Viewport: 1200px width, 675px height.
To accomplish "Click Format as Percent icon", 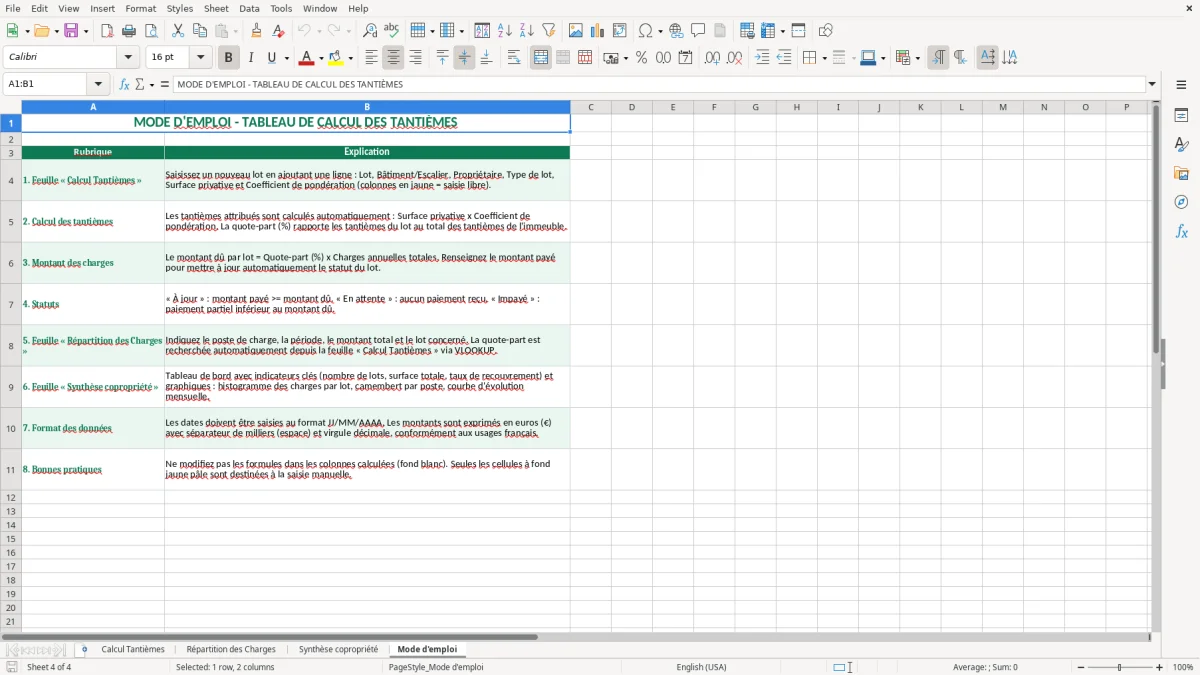I will click(x=641, y=58).
